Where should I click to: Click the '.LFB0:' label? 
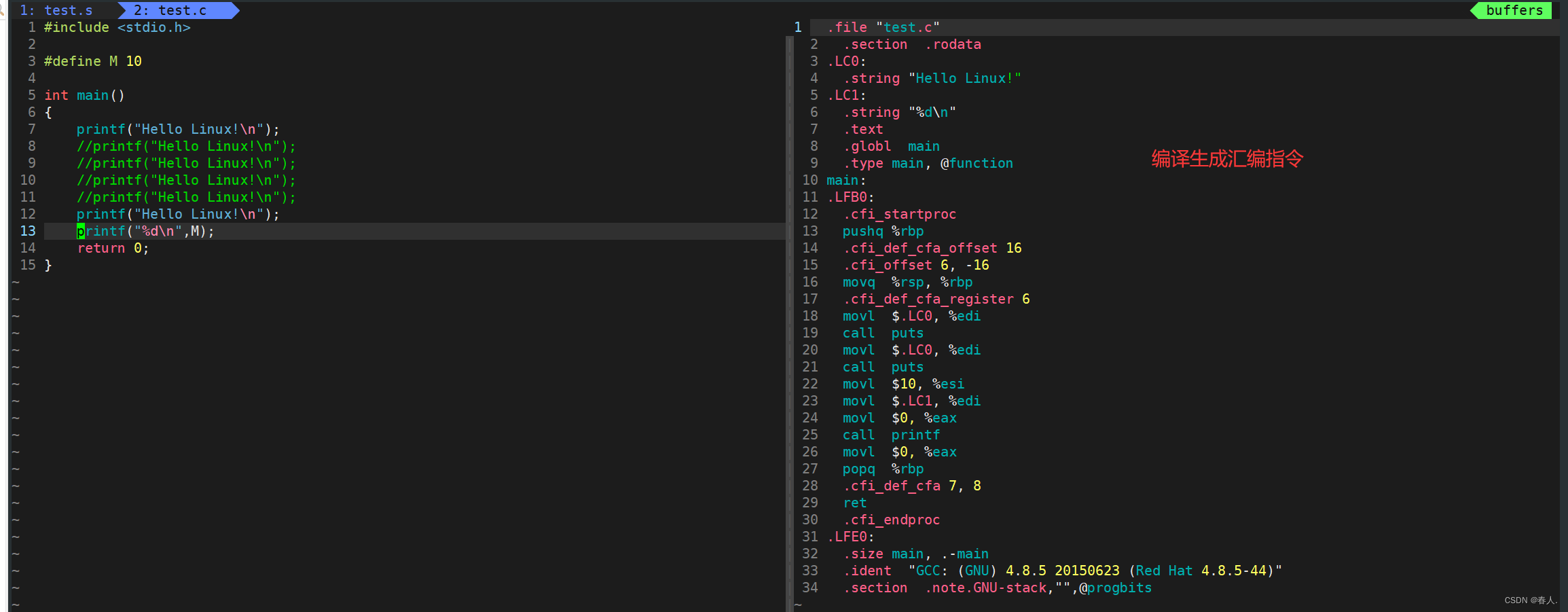pos(850,197)
